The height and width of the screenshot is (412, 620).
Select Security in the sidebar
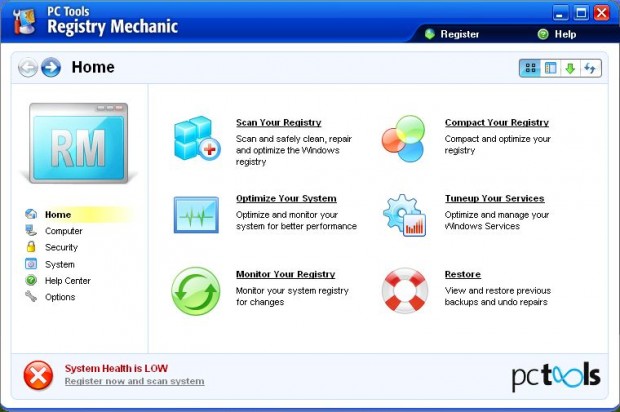coord(61,247)
